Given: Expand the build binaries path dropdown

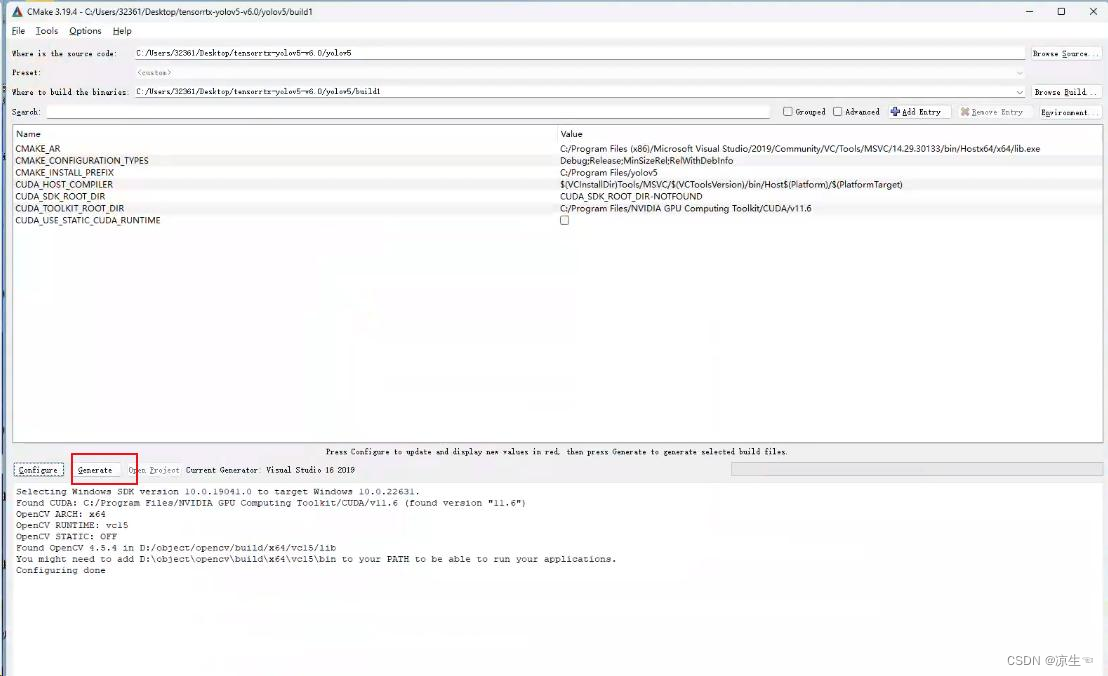Looking at the screenshot, I should (1019, 91).
